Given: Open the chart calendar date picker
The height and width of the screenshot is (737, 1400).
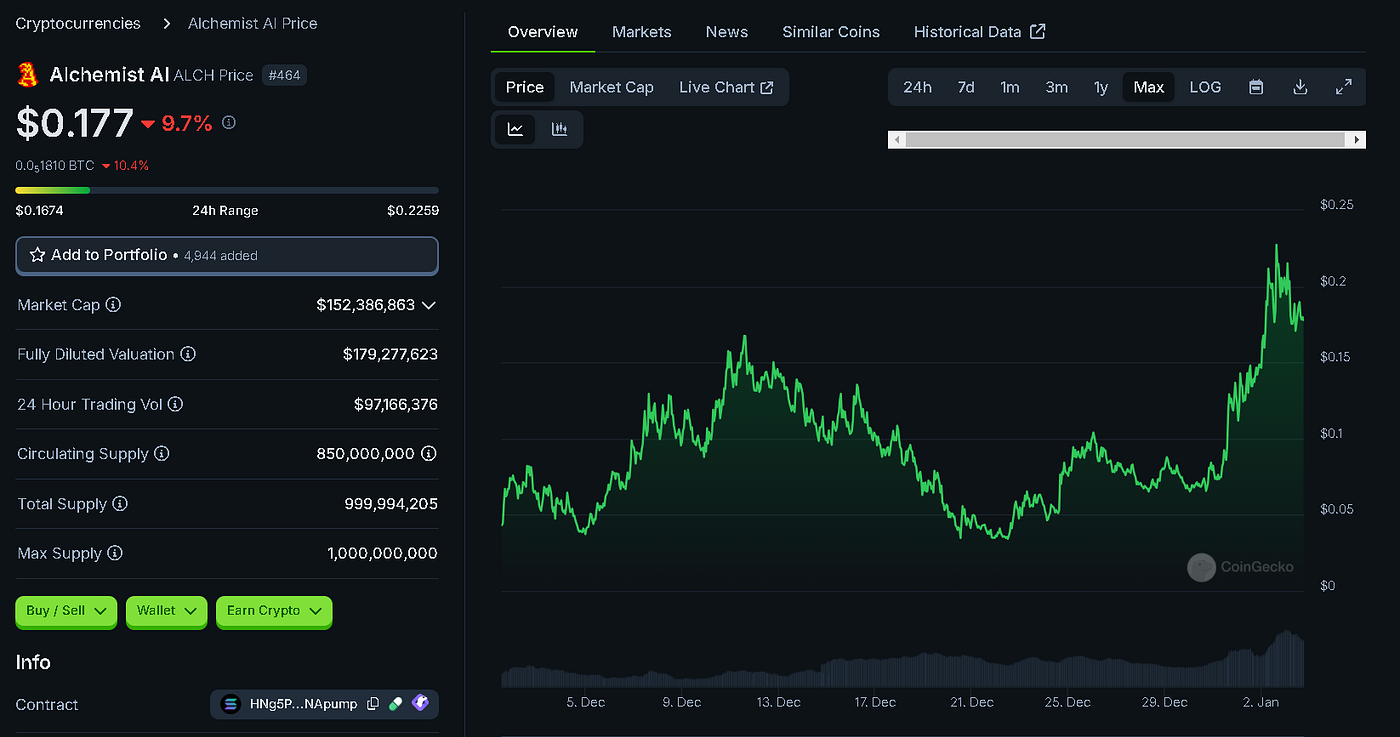Looking at the screenshot, I should click(1256, 87).
